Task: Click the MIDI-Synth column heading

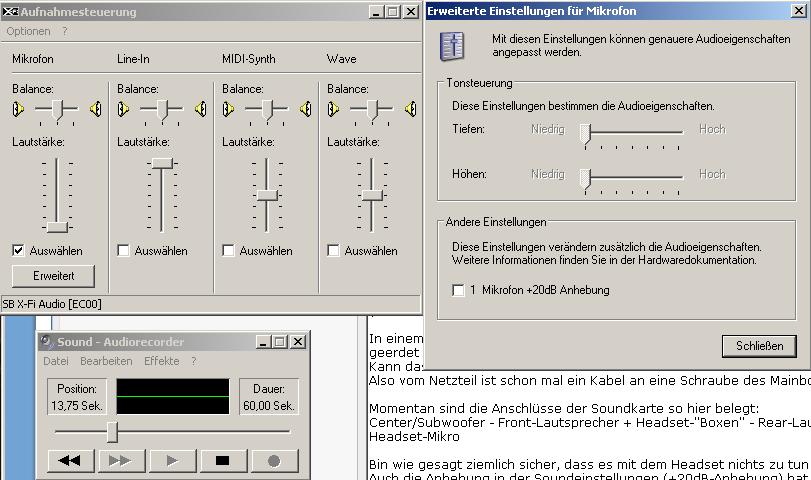Action: (x=249, y=59)
